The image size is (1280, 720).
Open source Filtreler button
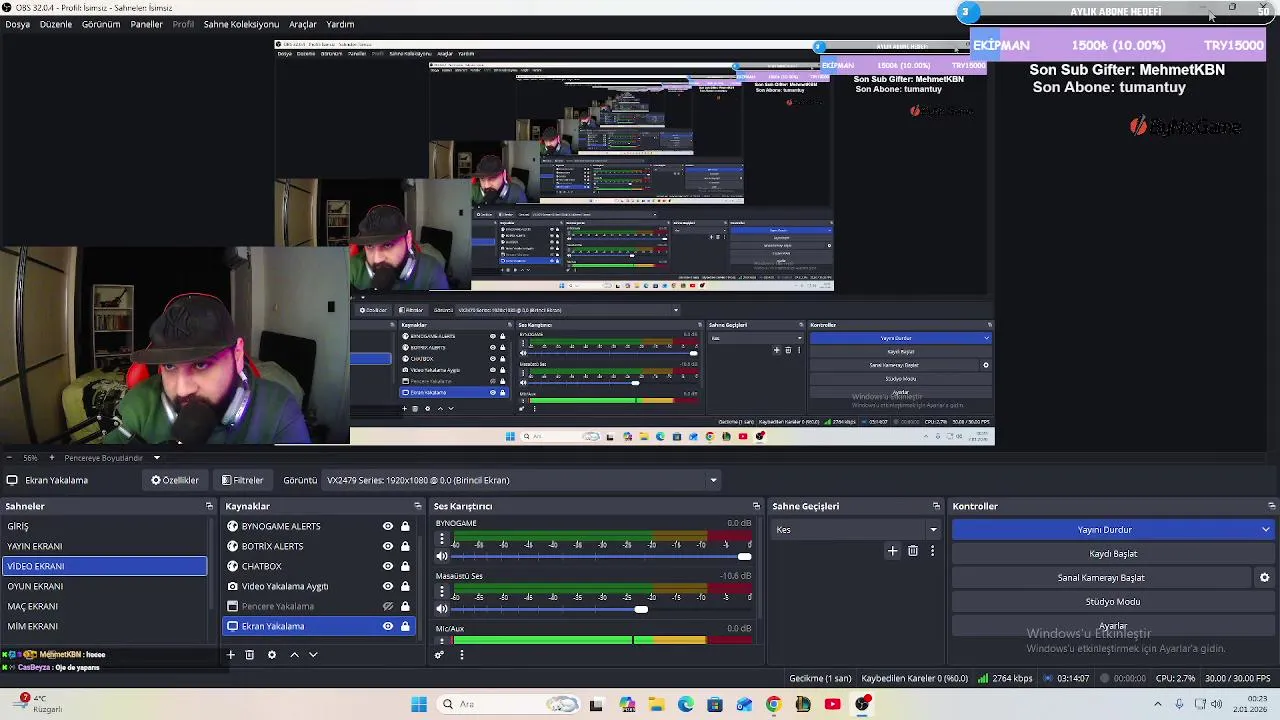pos(242,480)
